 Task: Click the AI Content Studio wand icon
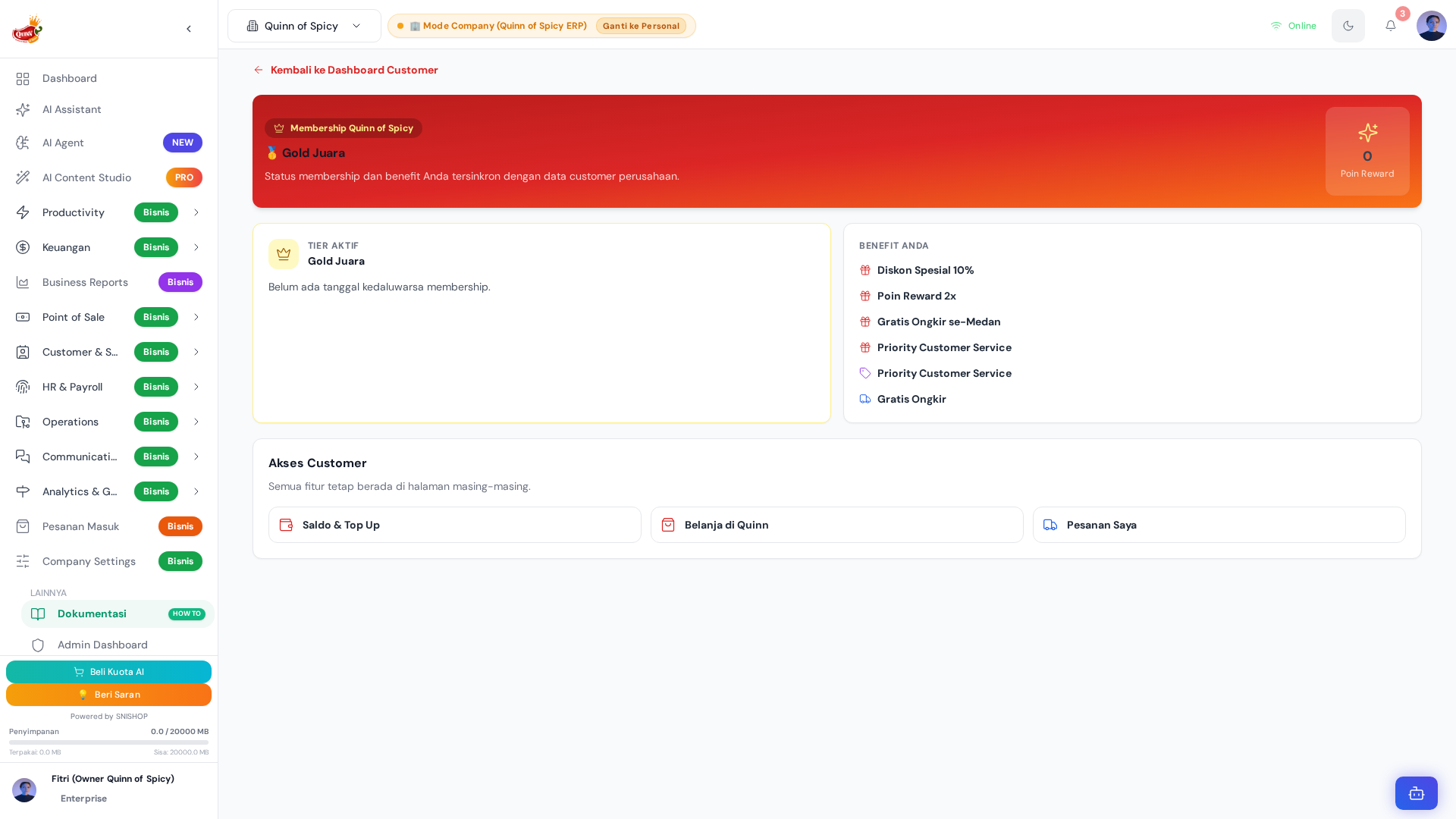coord(23,177)
